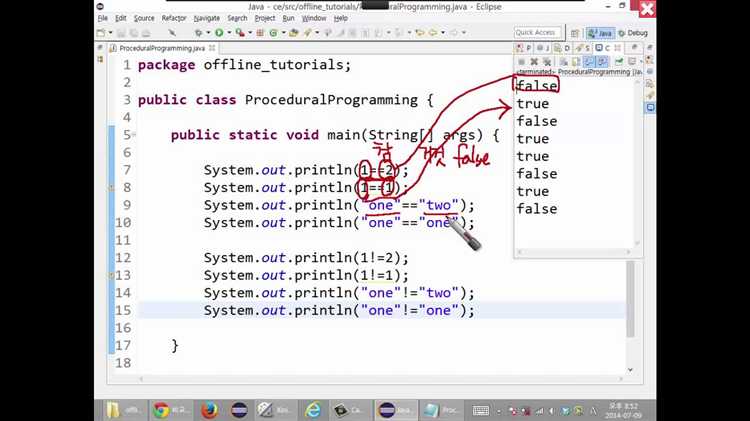750x421 pixels.
Task: Click the Clear Console icon
Action: click(x=563, y=62)
